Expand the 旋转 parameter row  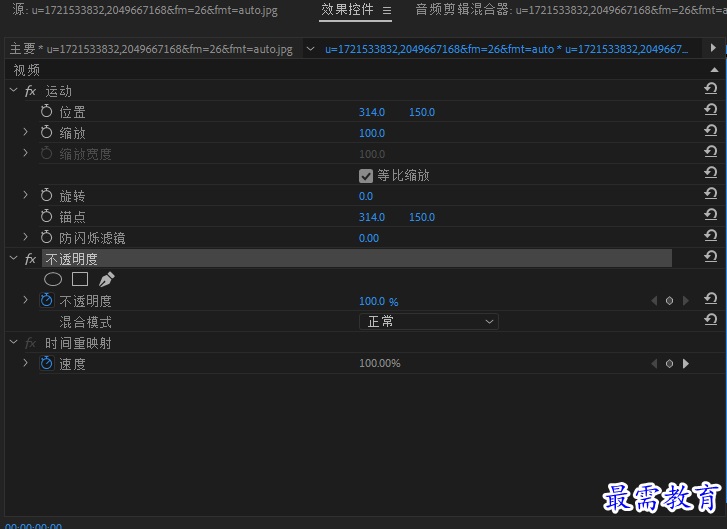(x=26, y=195)
